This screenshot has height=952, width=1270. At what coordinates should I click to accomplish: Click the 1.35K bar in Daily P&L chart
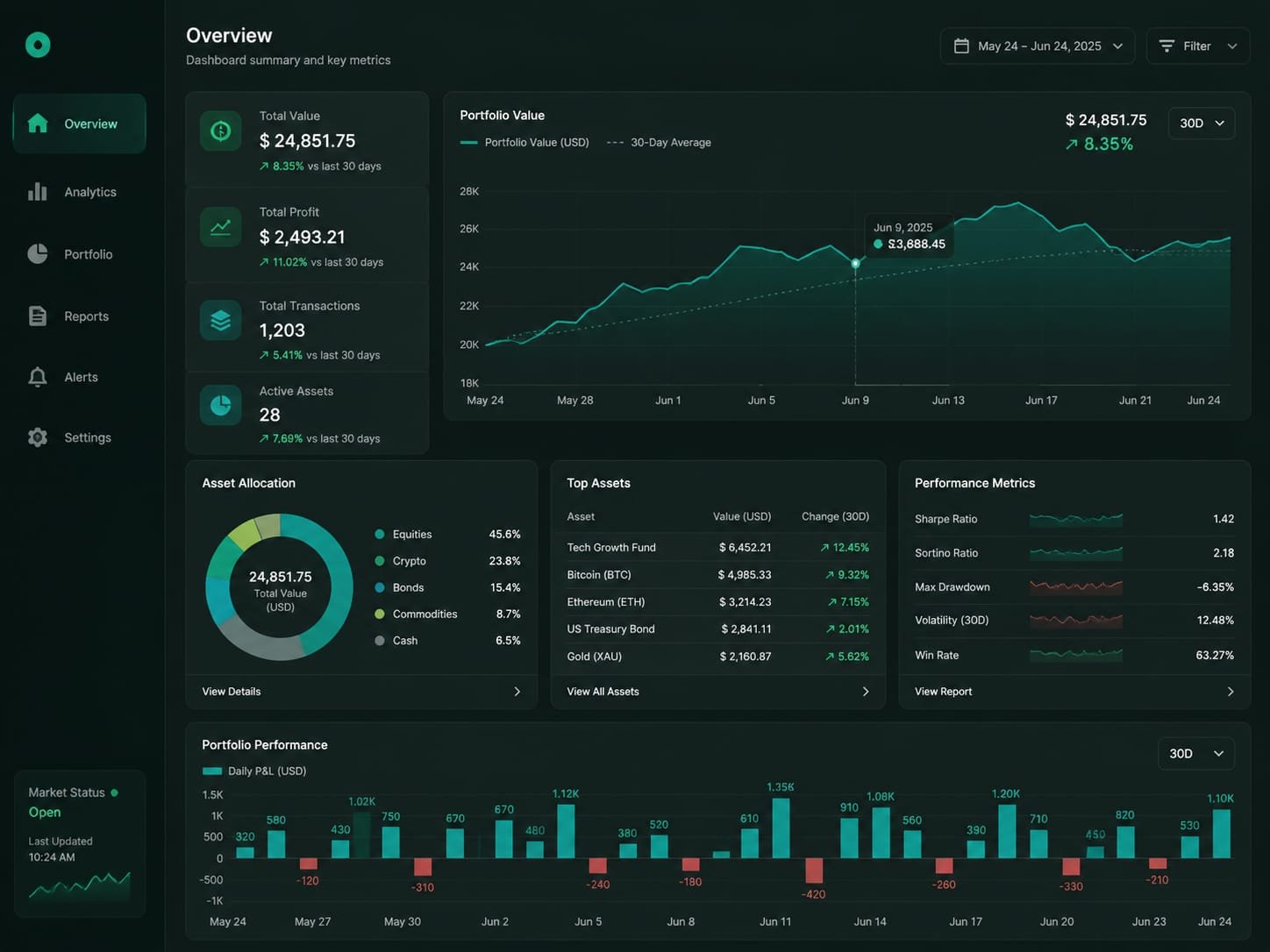(x=781, y=828)
